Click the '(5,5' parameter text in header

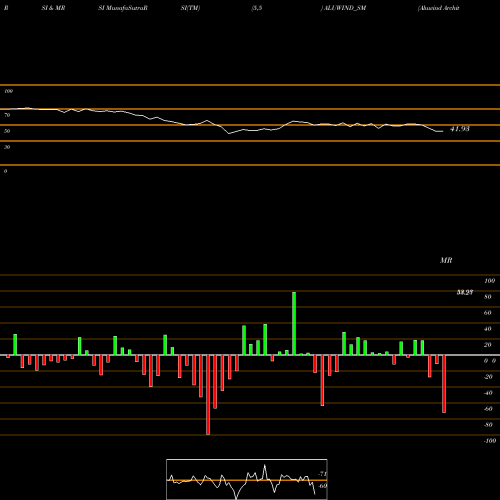click(257, 8)
